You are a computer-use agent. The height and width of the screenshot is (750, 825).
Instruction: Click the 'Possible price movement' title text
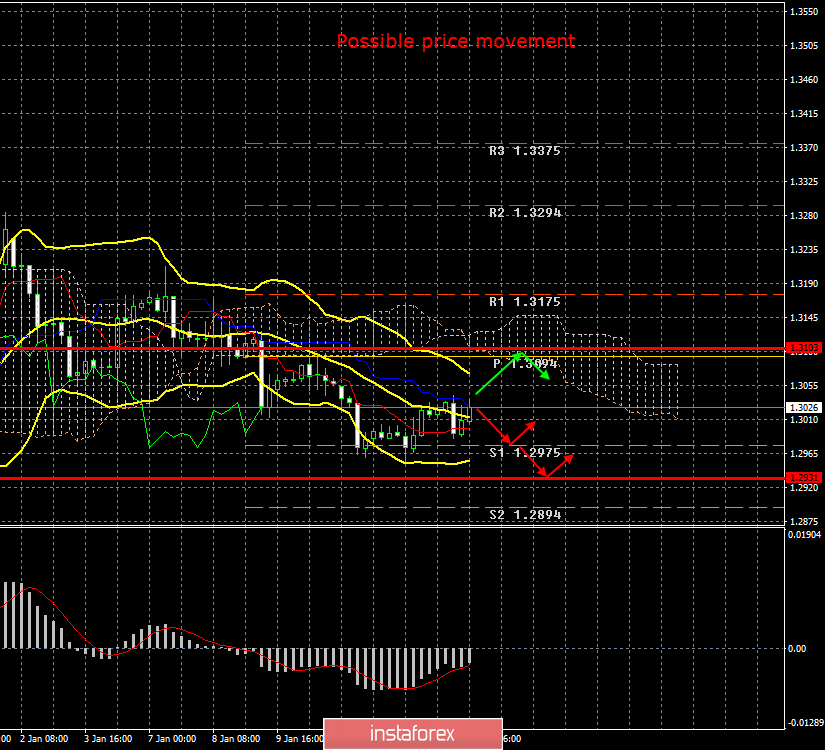[x=456, y=41]
